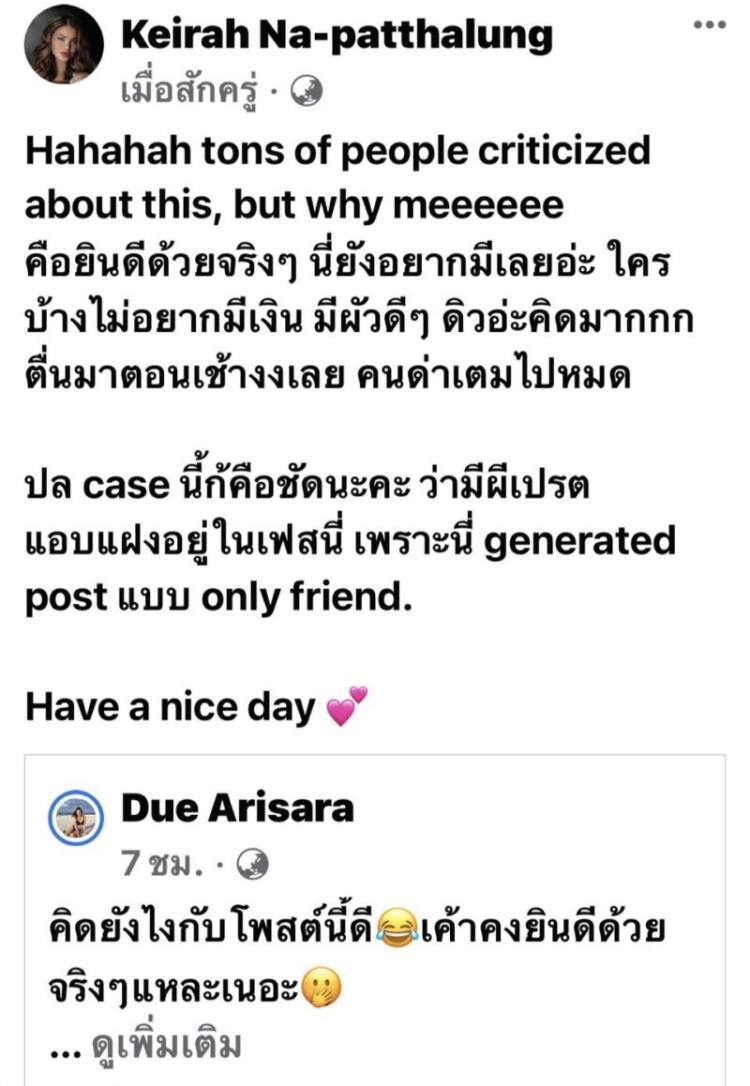Open the three-dot post options menu
This screenshot has height=1086, width=750.
[709, 25]
